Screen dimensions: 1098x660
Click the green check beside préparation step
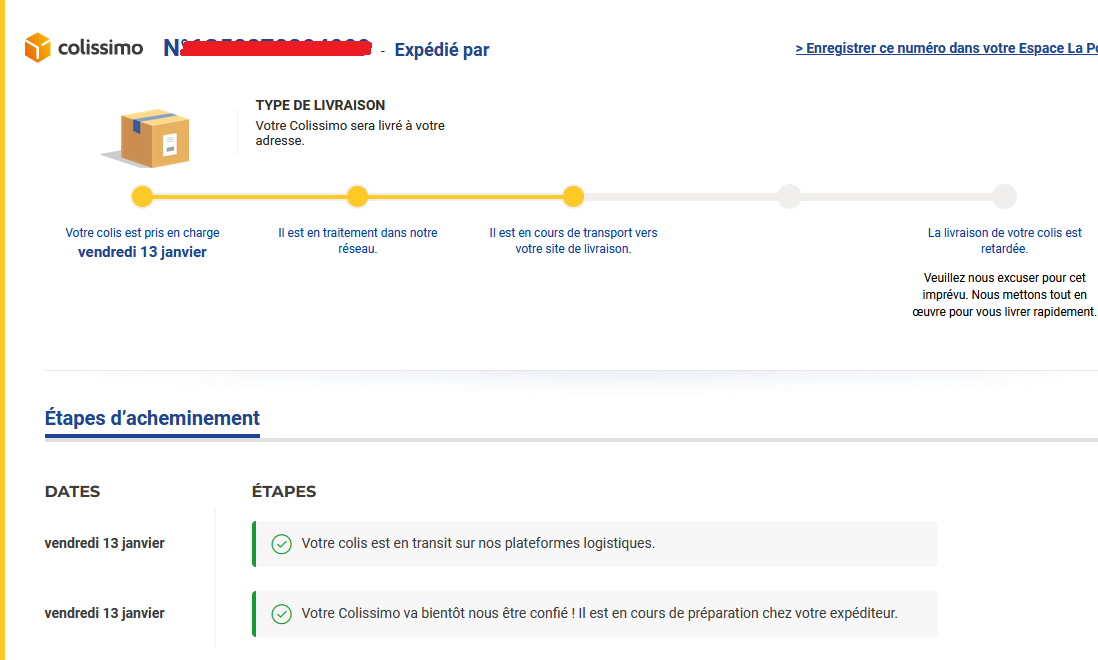pyautogui.click(x=282, y=614)
